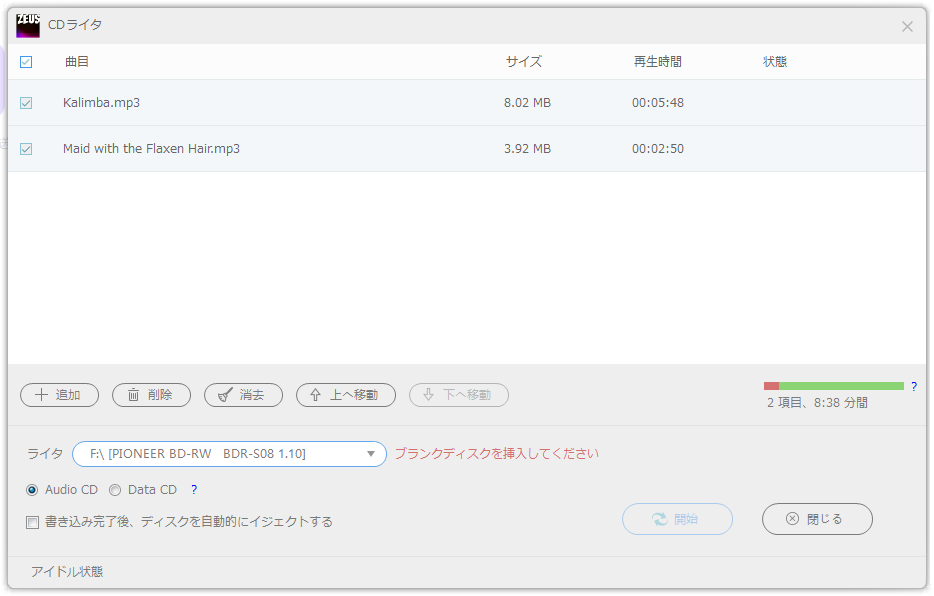Viewport: 934px width, 596px height.
Task: Select the Audio CD radio button
Action: tap(32, 490)
